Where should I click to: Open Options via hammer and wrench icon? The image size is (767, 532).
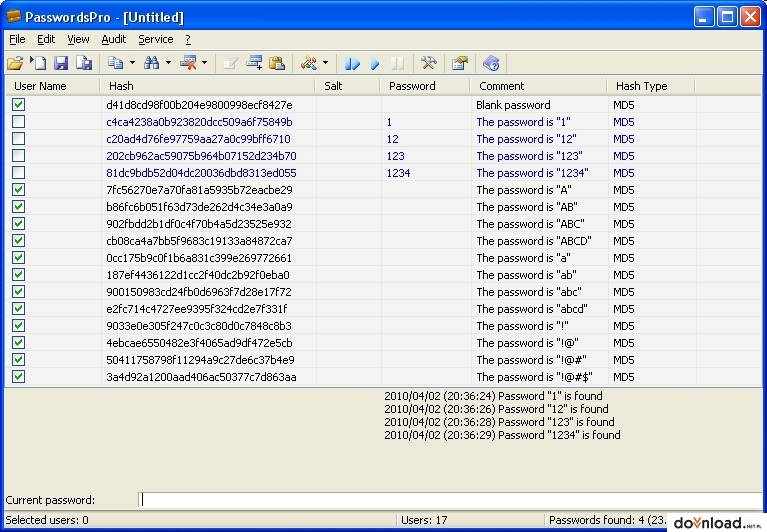click(429, 63)
